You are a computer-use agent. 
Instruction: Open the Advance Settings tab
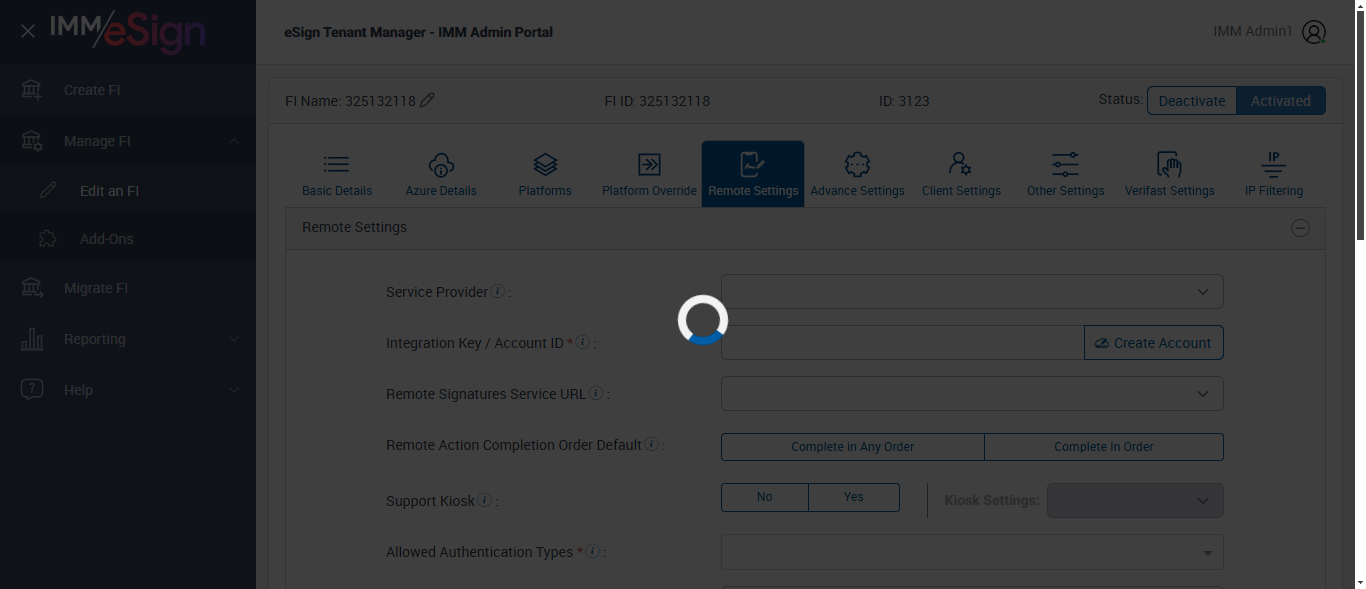(x=857, y=174)
